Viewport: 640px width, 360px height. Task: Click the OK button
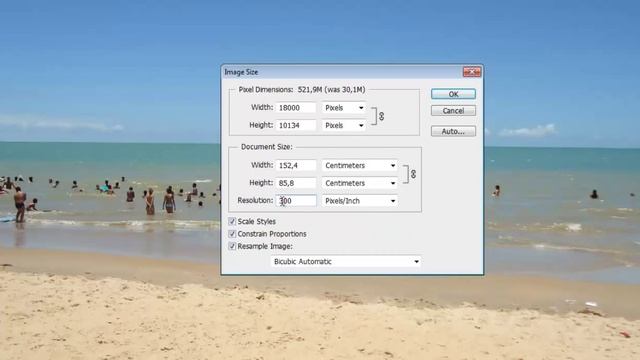(453, 94)
